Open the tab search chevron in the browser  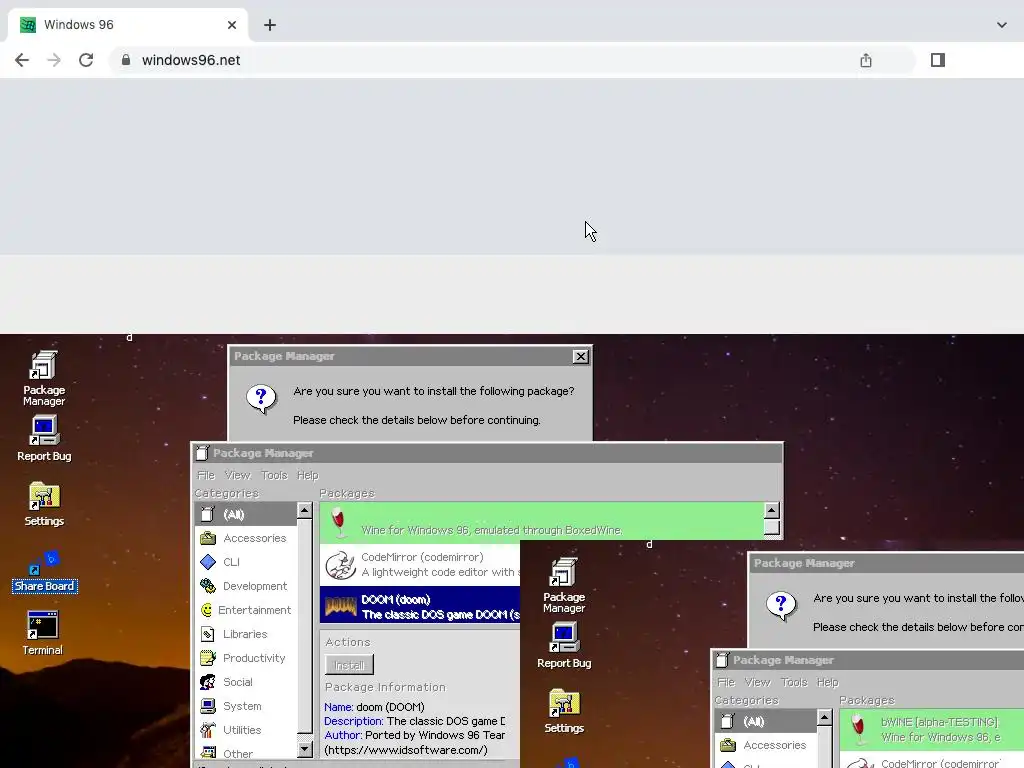pyautogui.click(x=1002, y=25)
